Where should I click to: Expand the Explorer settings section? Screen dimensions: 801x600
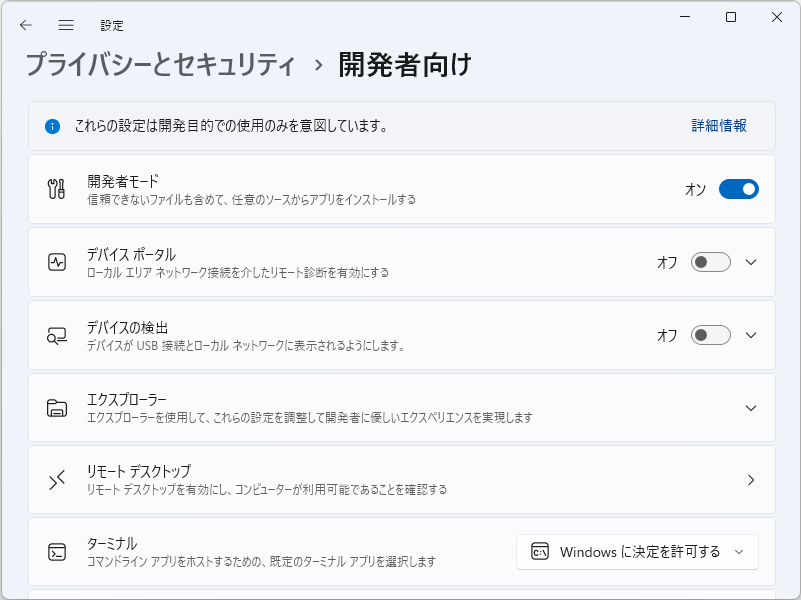[751, 407]
